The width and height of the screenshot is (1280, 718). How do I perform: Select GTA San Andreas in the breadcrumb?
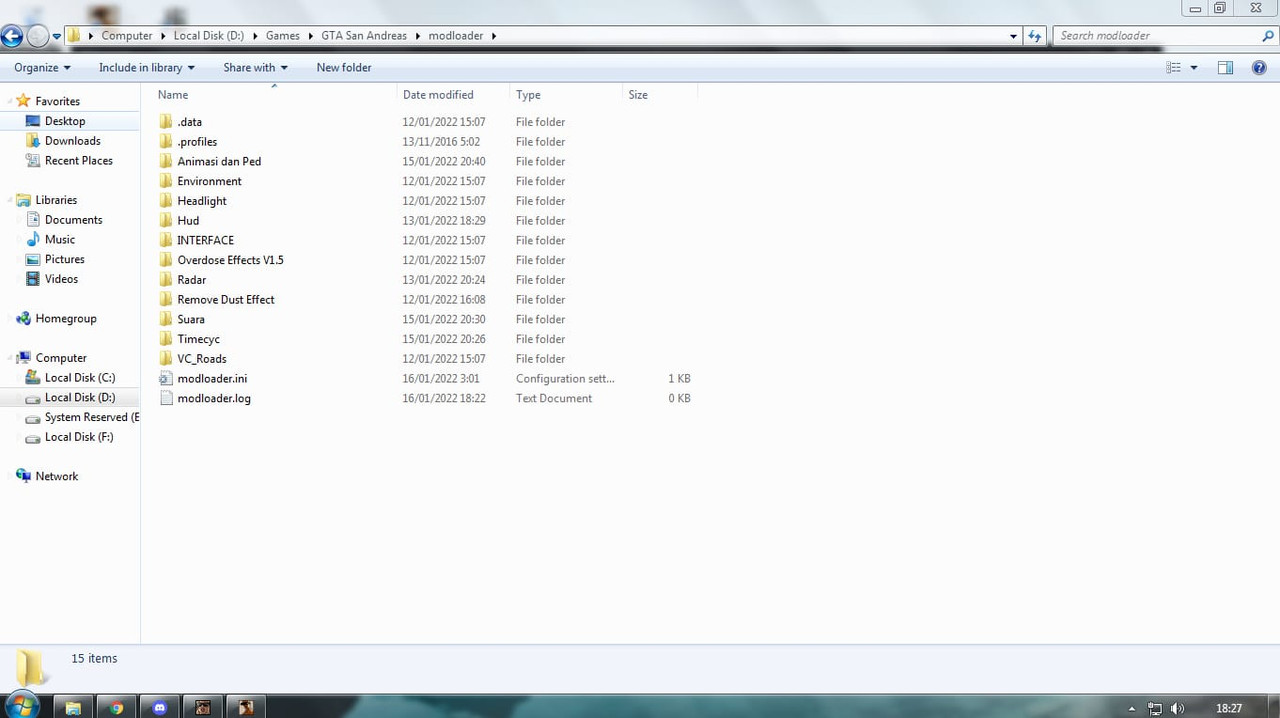(x=364, y=36)
